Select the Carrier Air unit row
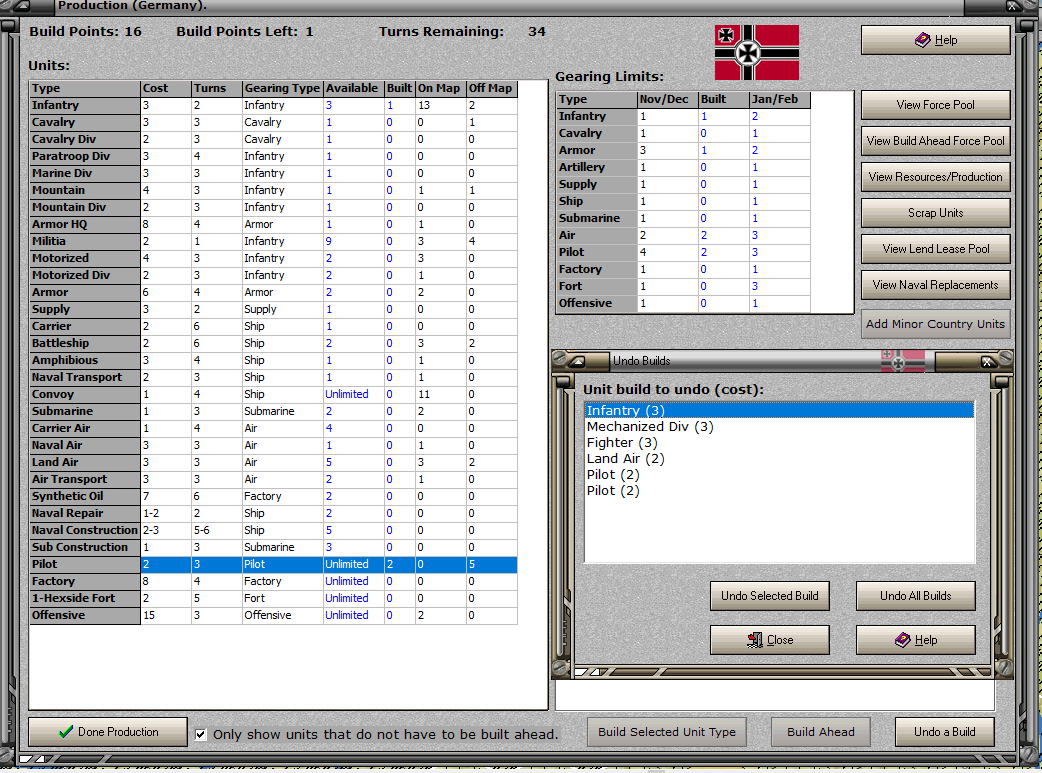The height and width of the screenshot is (773, 1042). 273,428
